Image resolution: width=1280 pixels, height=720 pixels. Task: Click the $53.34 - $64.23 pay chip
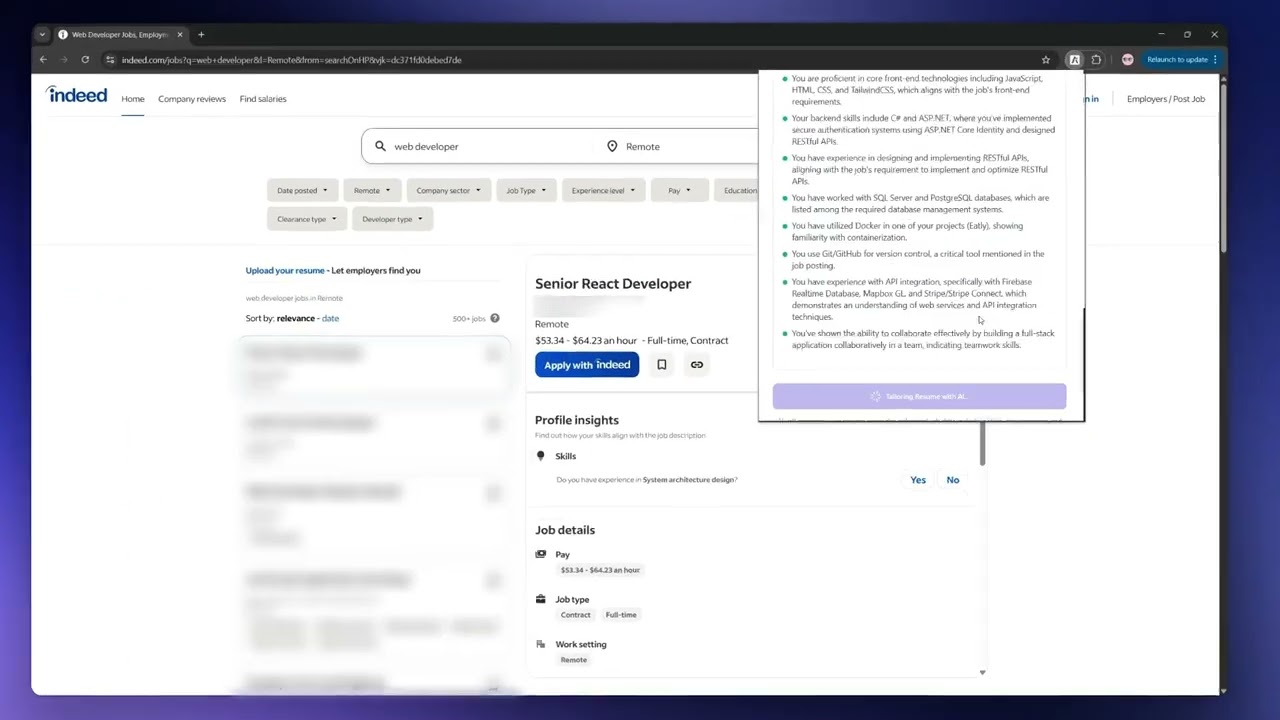tap(600, 570)
